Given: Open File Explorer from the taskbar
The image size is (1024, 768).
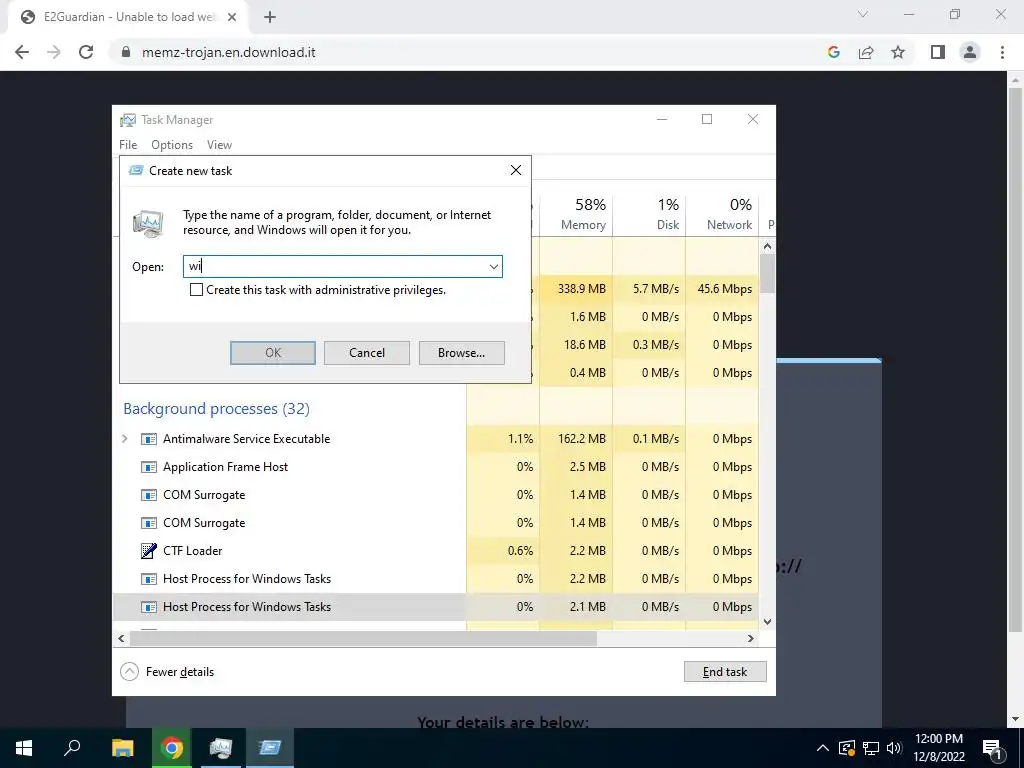Looking at the screenshot, I should tap(122, 748).
